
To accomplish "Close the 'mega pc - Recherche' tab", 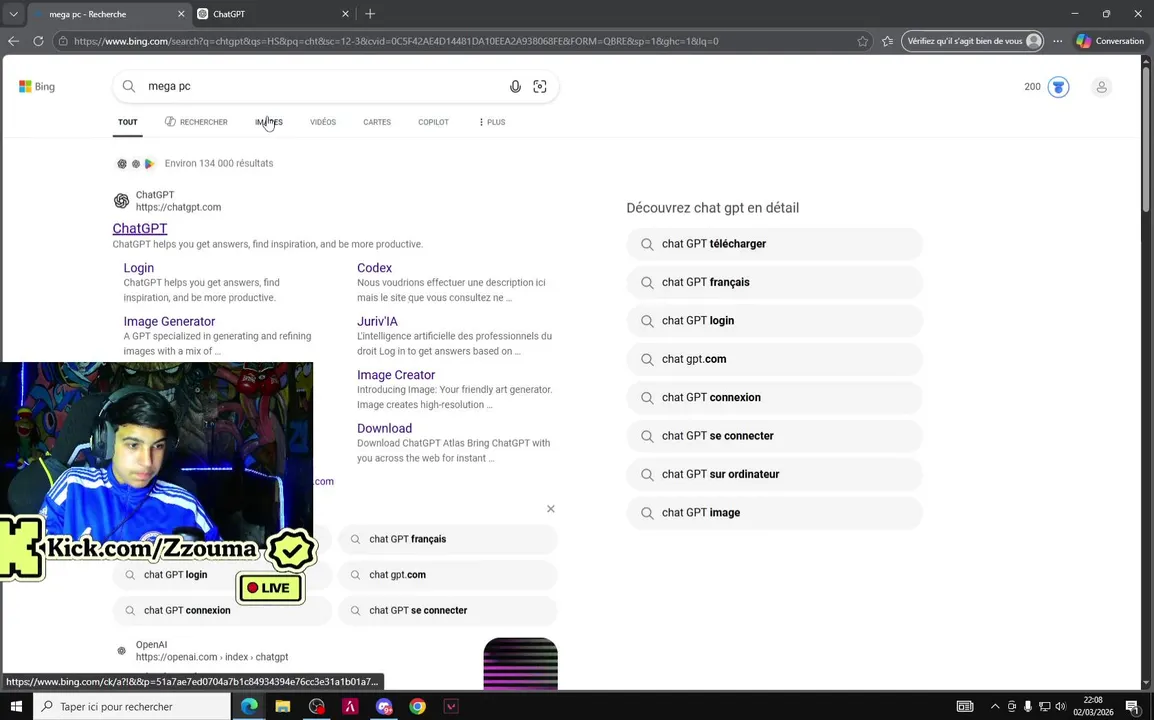I will click(x=181, y=14).
